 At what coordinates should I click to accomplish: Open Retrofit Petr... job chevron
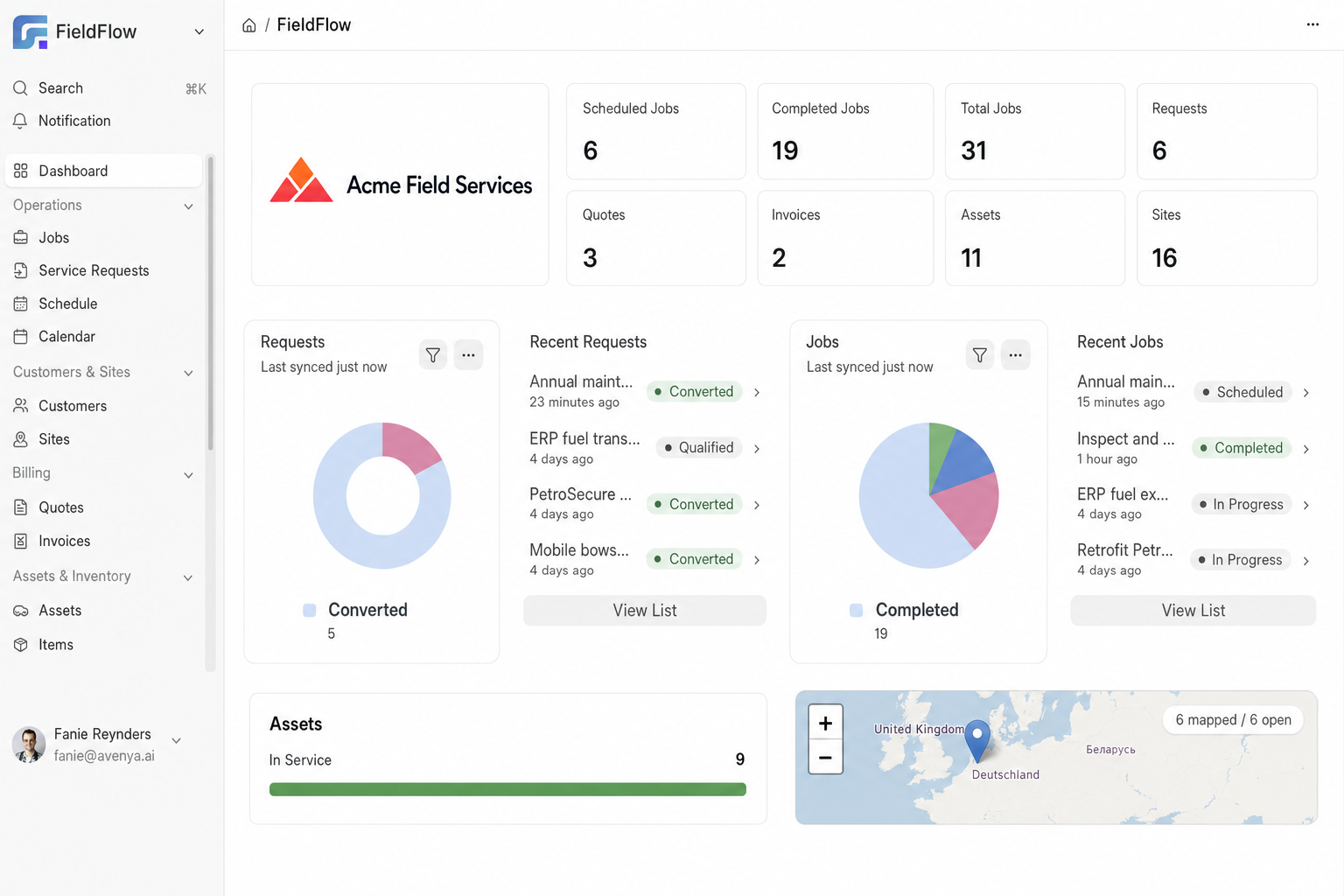[1305, 561]
